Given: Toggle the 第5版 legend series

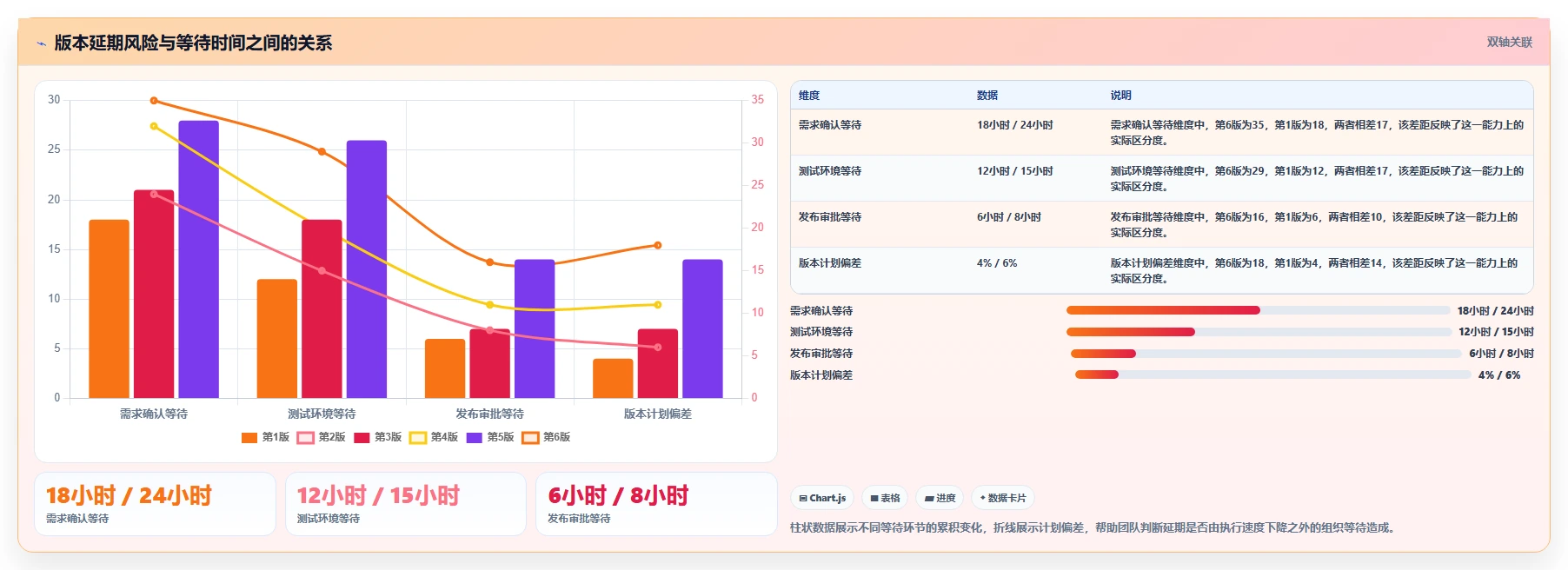Looking at the screenshot, I should coord(490,437).
